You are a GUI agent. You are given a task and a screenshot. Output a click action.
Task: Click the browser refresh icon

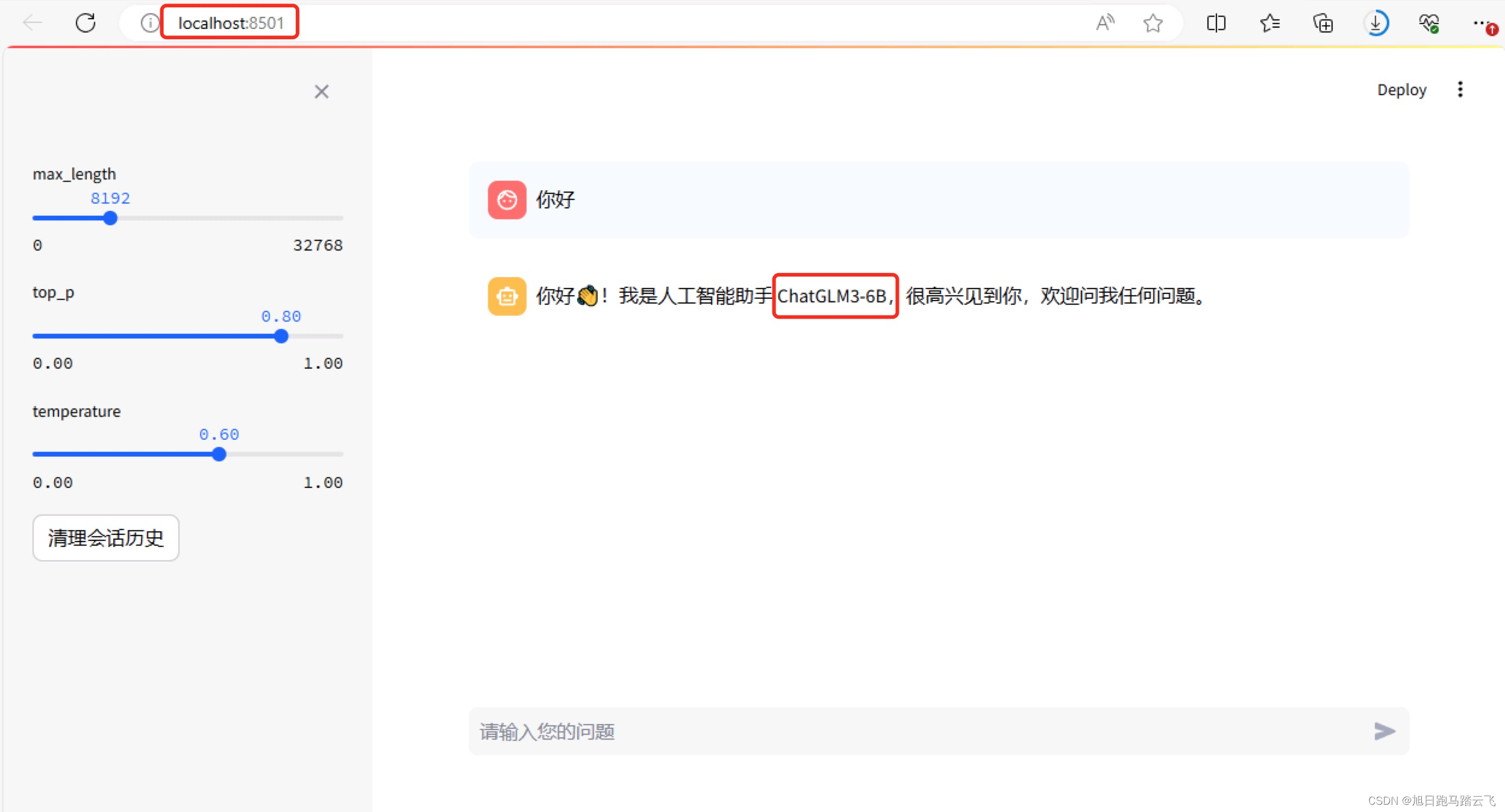[86, 23]
